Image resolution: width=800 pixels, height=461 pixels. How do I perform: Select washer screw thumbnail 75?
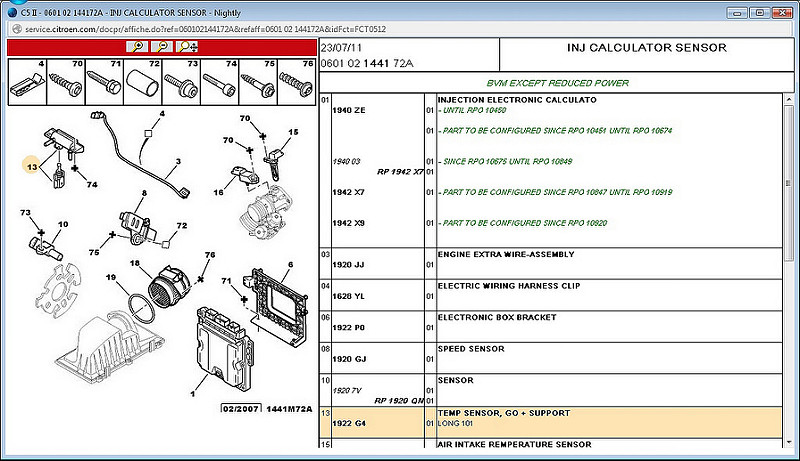(x=258, y=82)
